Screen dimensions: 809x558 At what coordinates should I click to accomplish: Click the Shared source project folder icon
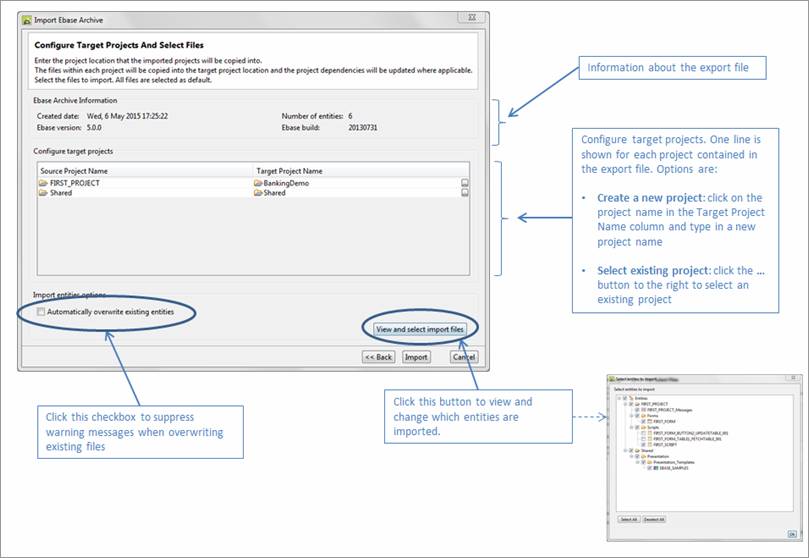(43, 193)
